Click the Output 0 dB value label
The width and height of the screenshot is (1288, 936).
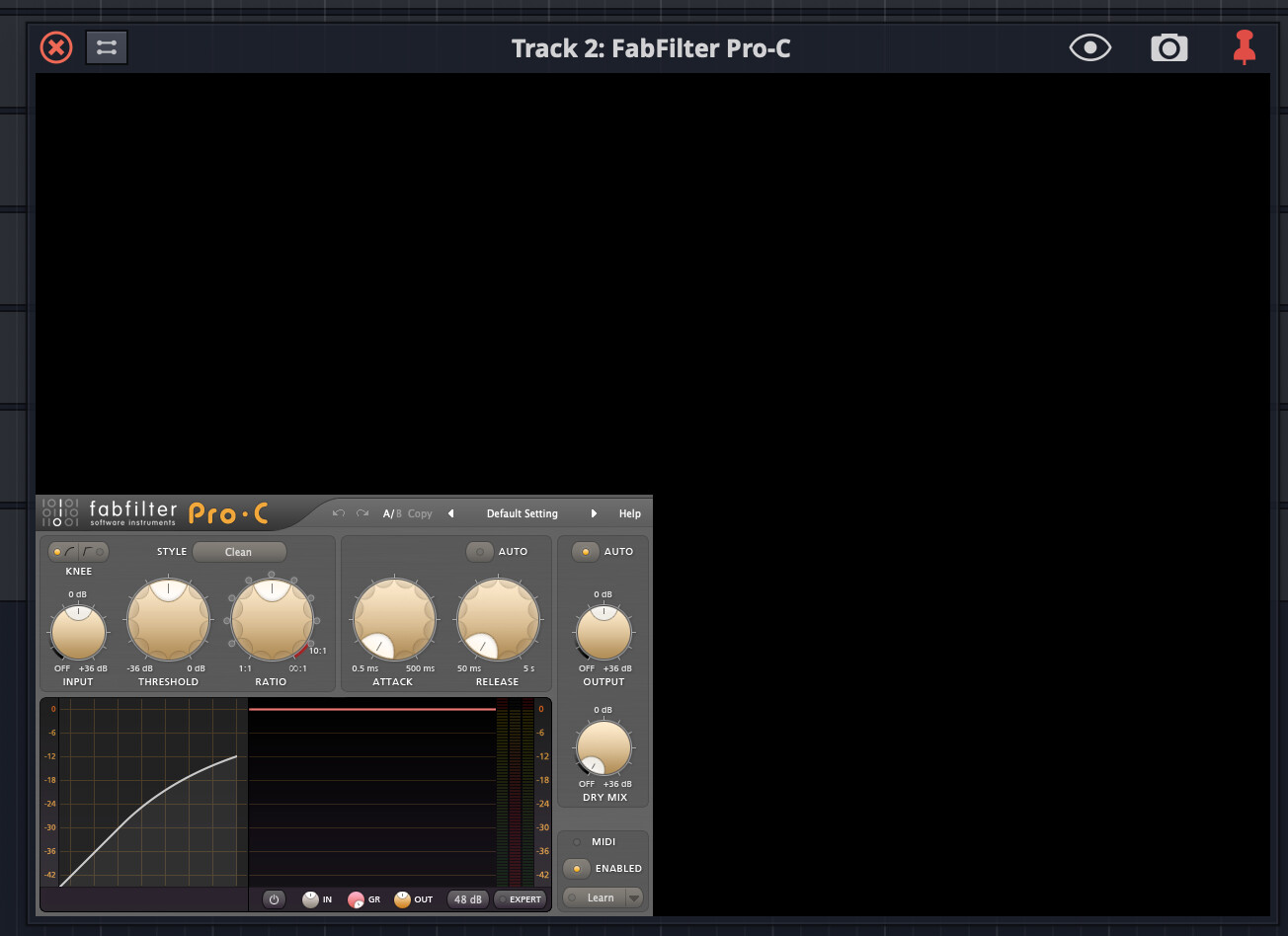pyautogui.click(x=604, y=594)
